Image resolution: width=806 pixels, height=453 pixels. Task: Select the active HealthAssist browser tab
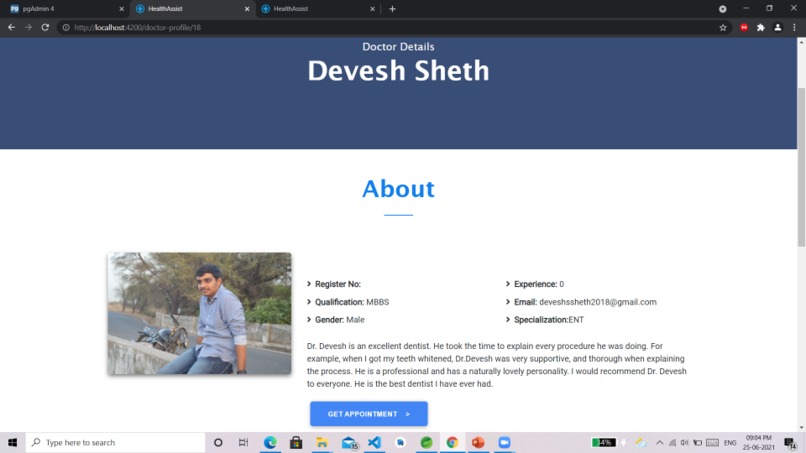[191, 9]
